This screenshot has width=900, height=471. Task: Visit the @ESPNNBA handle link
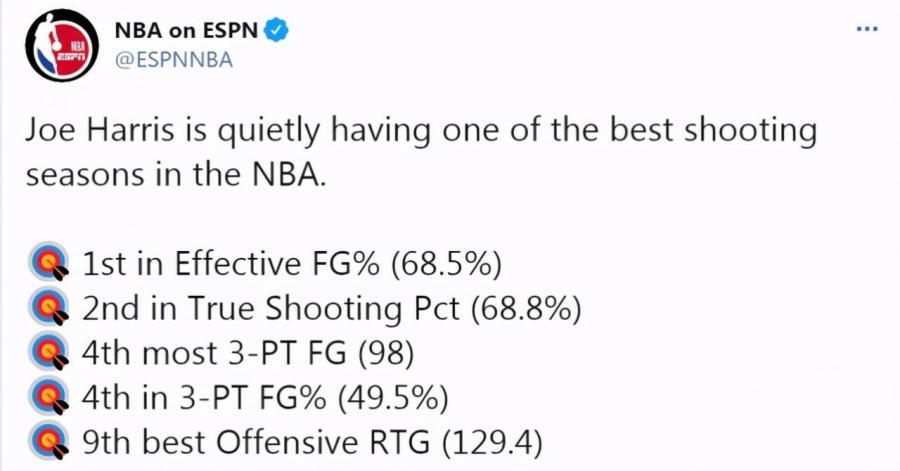click(174, 60)
